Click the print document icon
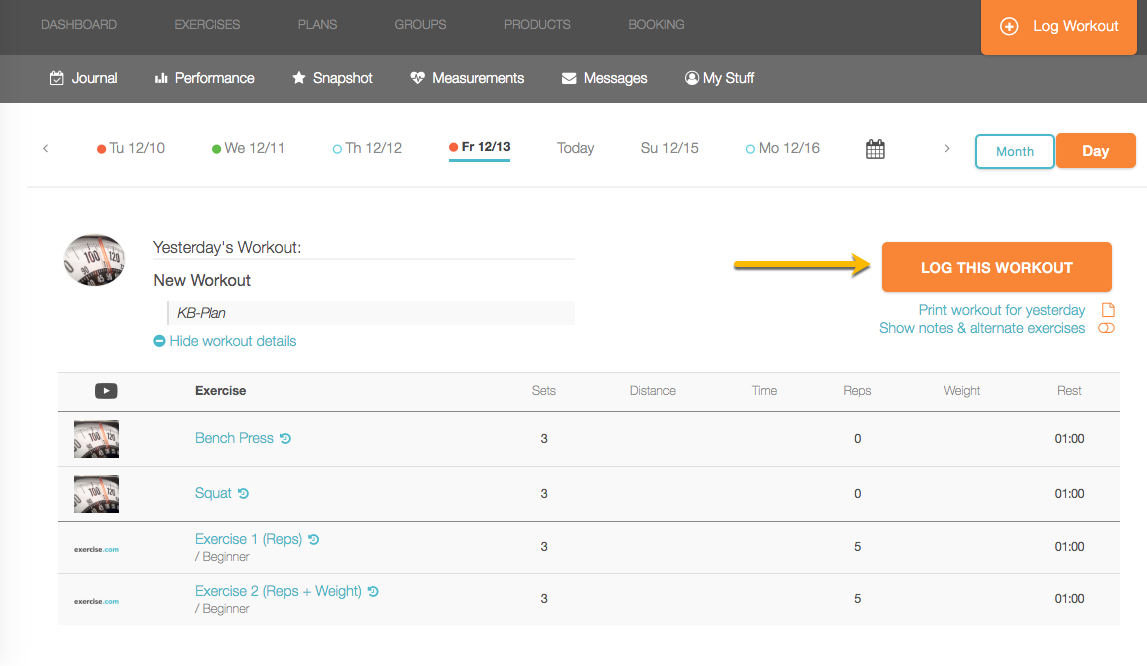Screen dimensions: 1147x666 point(1107,310)
